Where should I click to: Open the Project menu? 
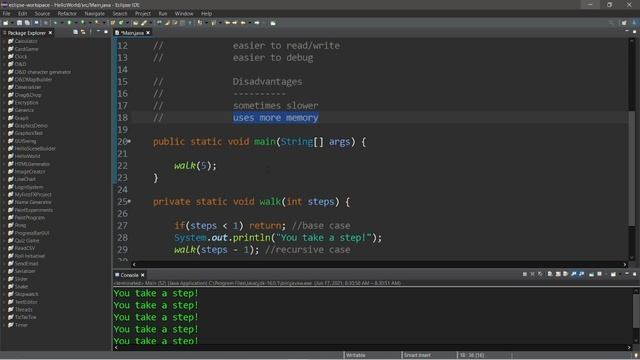coord(143,13)
